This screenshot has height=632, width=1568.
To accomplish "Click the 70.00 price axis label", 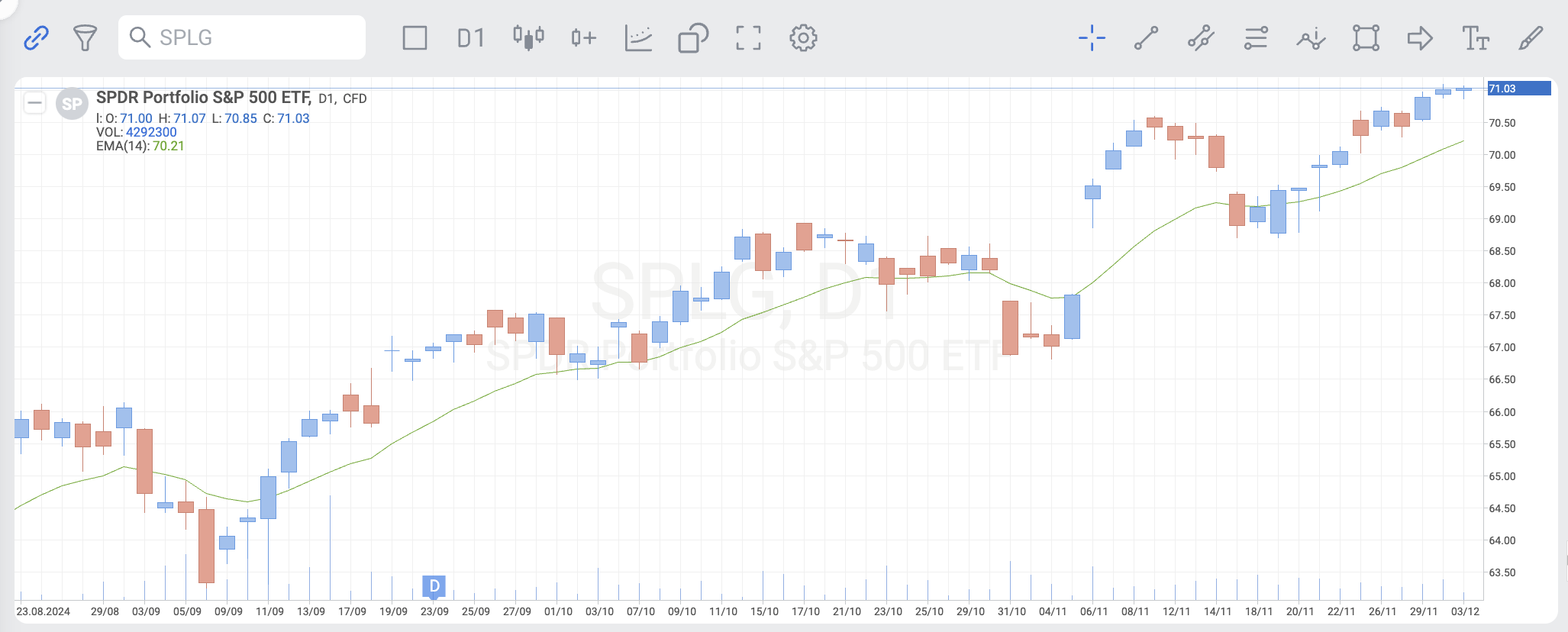I will [x=1502, y=155].
